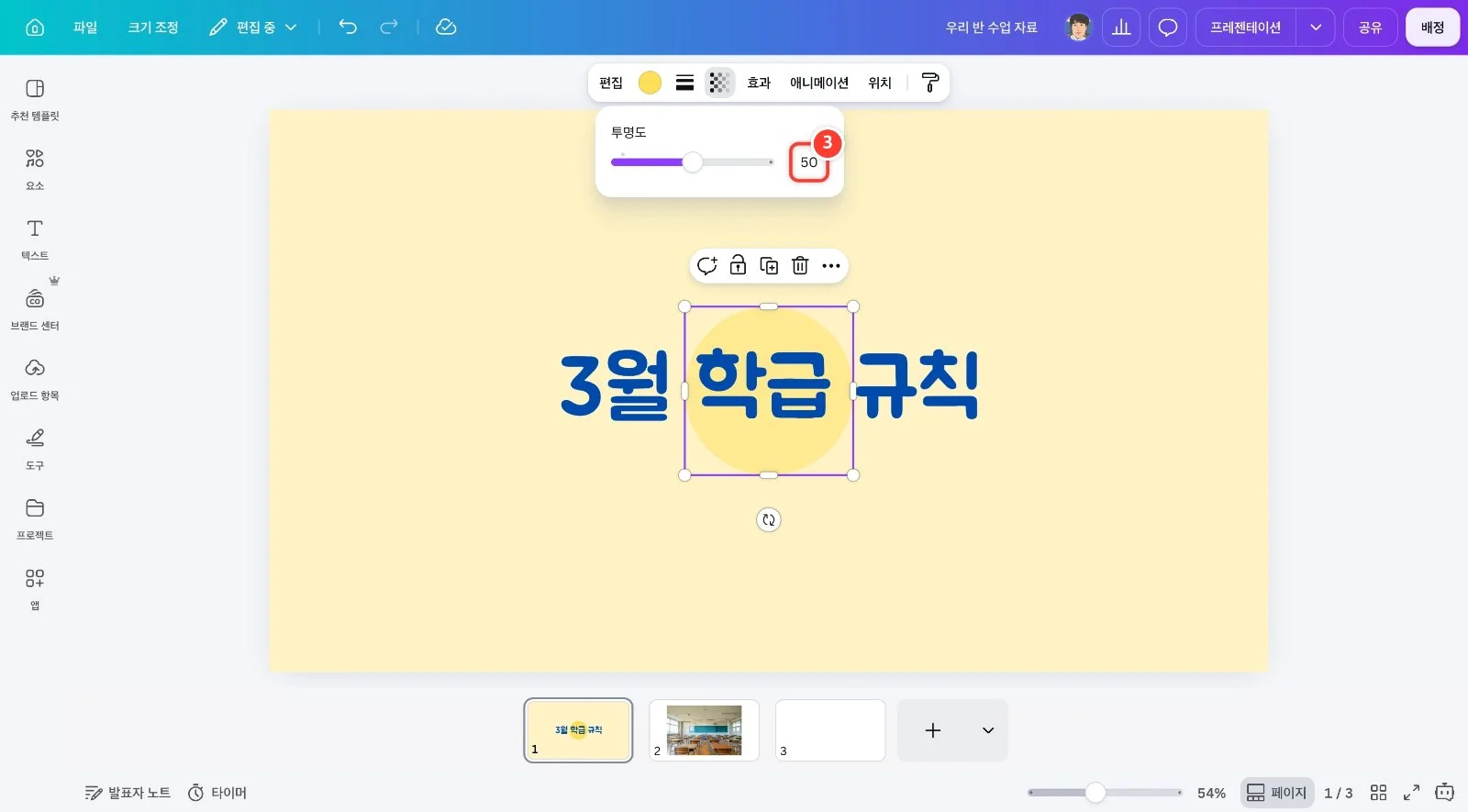1468x812 pixels.
Task: Open the 업로드 항목 panel
Action: click(35, 379)
